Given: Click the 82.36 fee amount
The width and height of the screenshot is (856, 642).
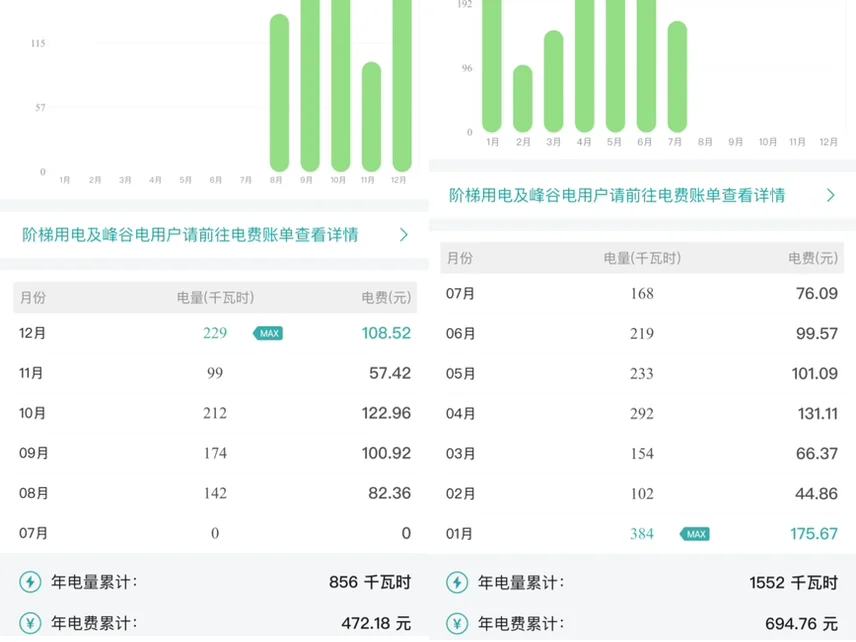Looking at the screenshot, I should [x=389, y=494].
